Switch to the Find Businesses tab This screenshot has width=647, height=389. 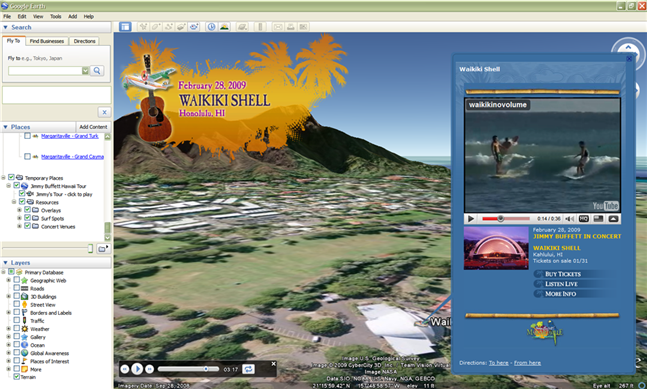coord(47,41)
